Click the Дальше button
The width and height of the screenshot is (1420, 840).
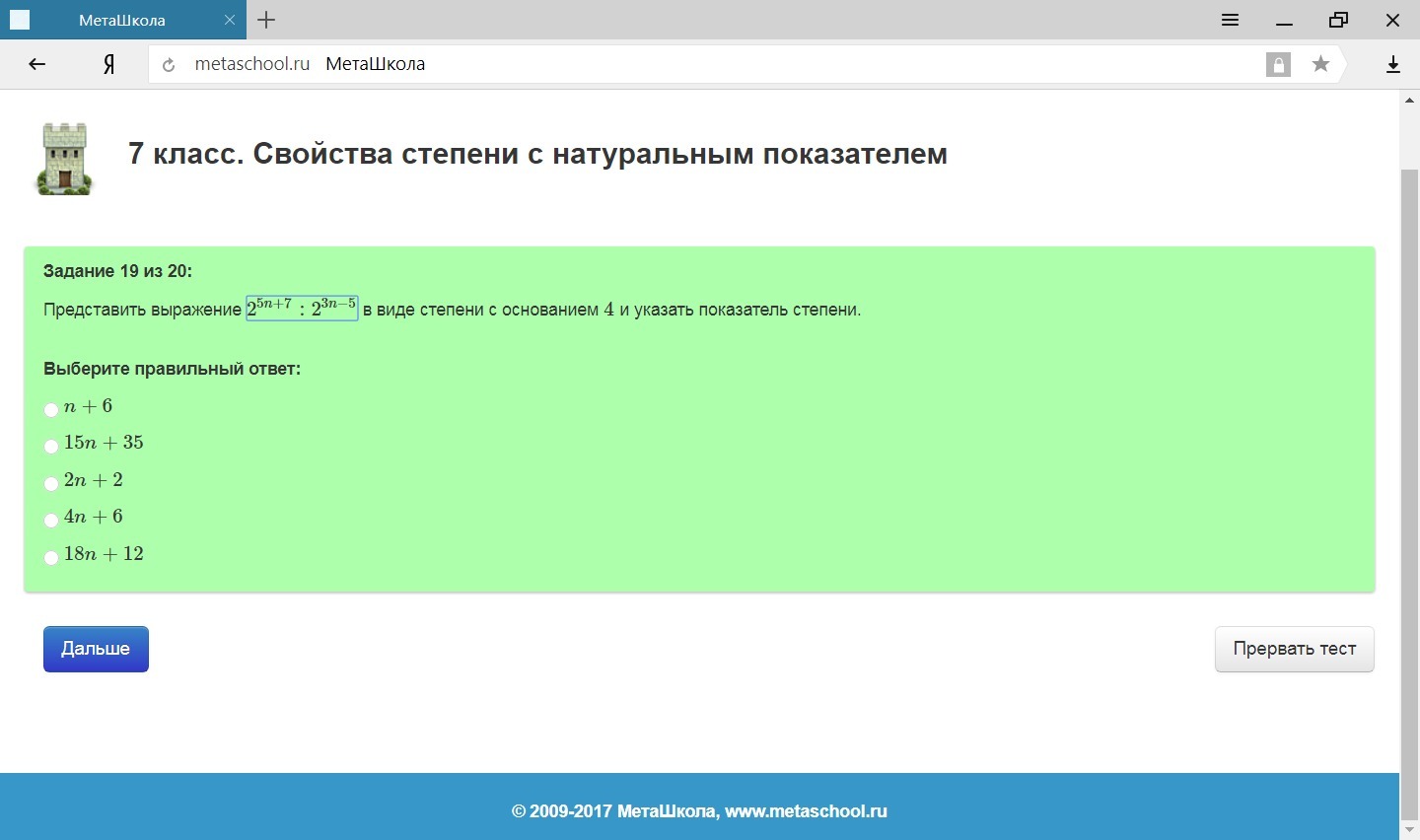pos(96,649)
